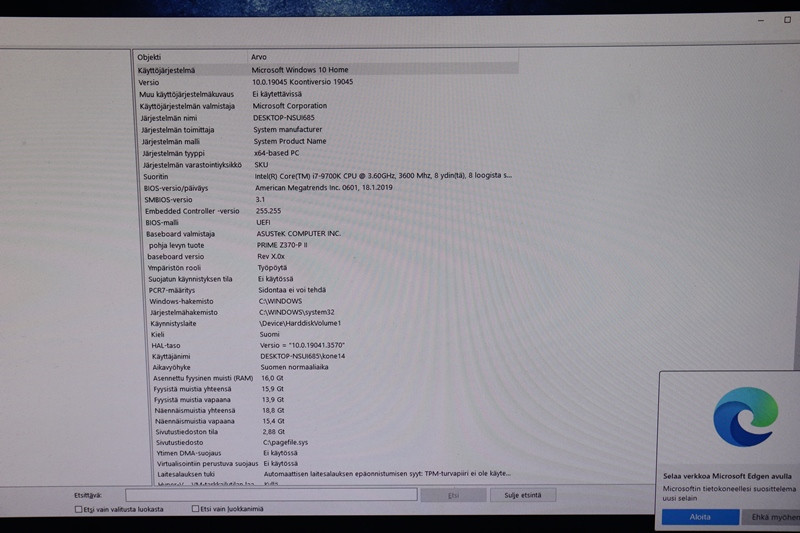The image size is (800, 533).
Task: Click the Etsi search button
Action: point(453,495)
